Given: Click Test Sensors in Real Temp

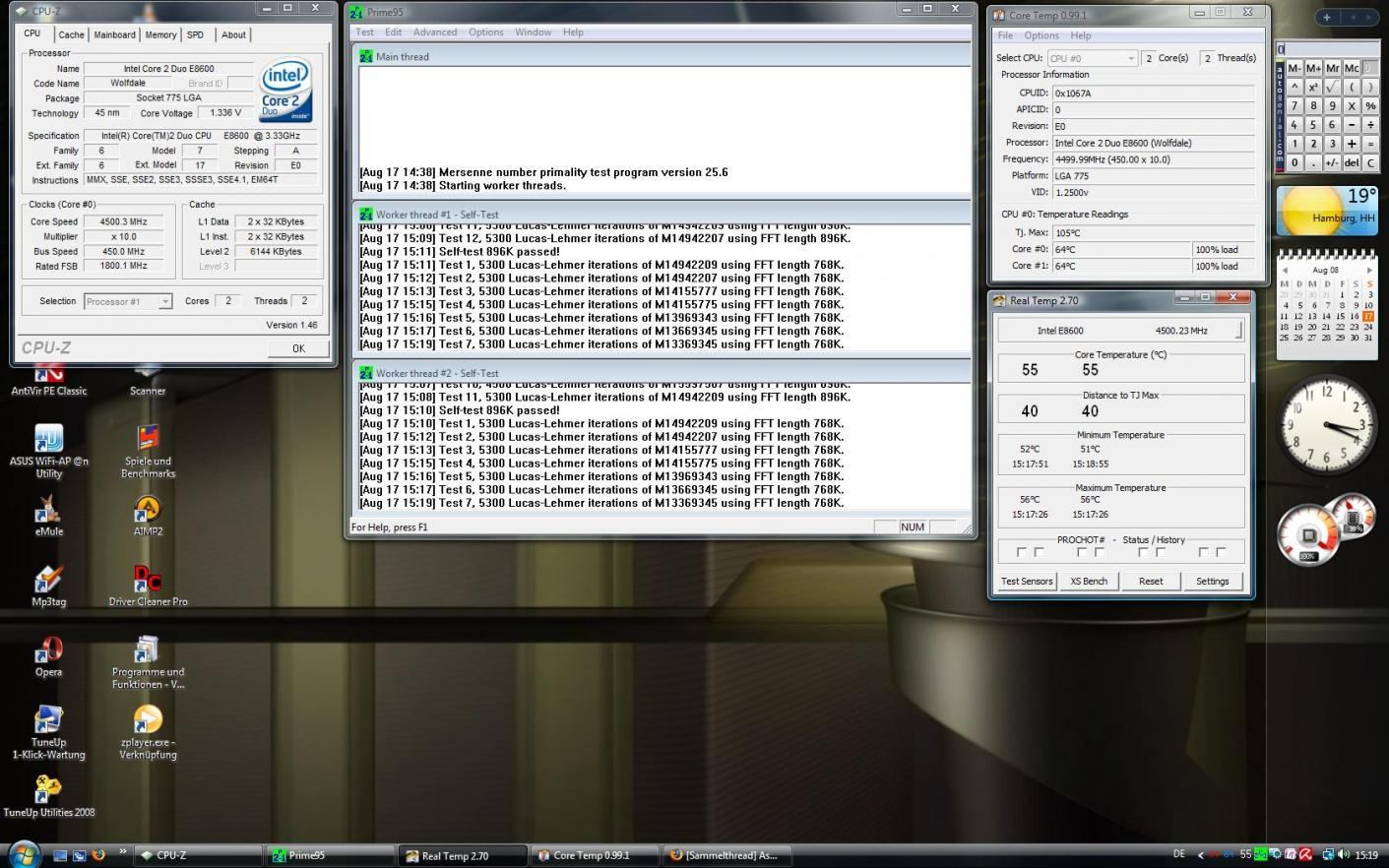Looking at the screenshot, I should pos(1027,581).
